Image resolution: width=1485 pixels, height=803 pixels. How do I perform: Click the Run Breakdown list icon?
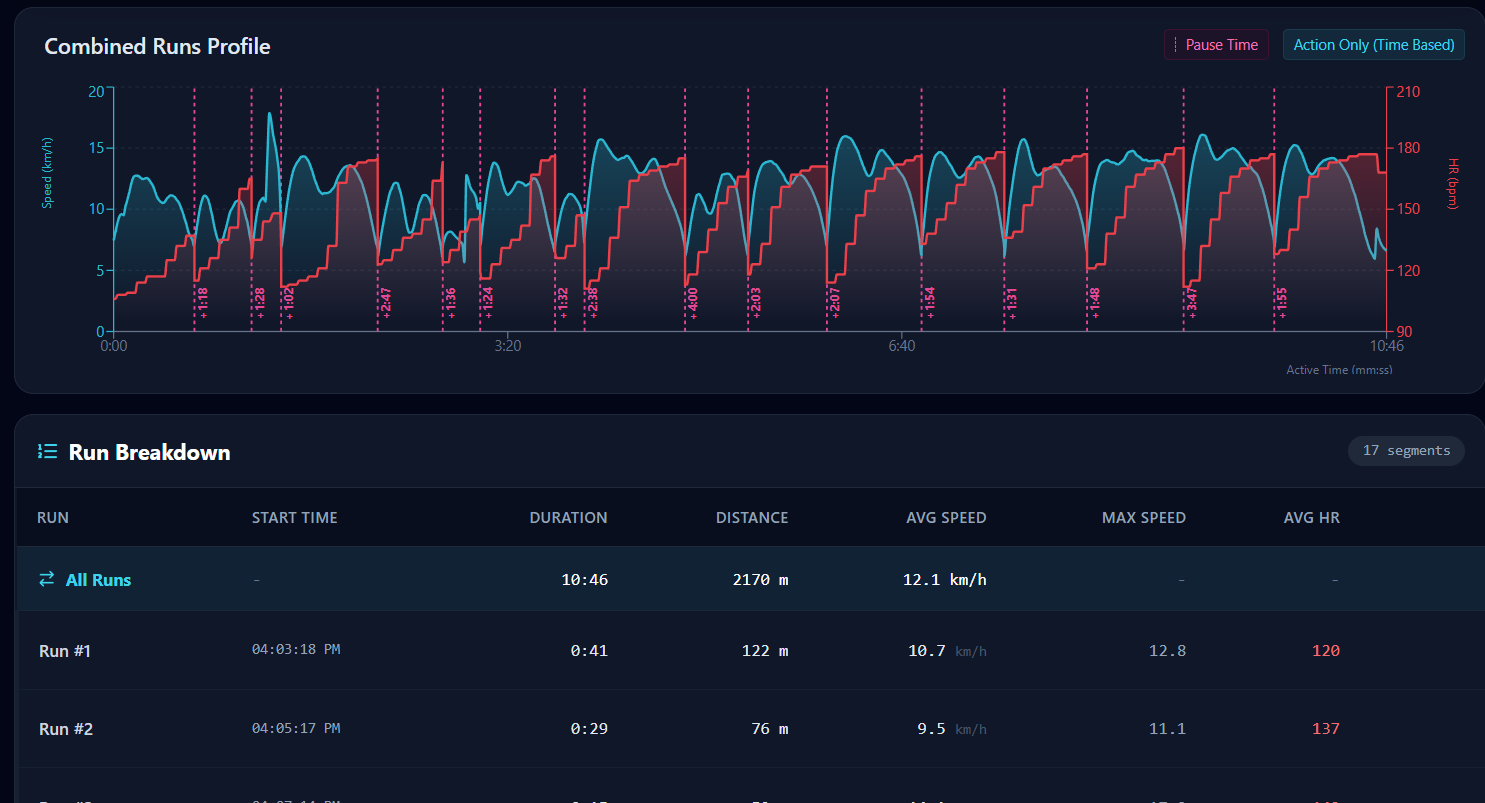coord(46,452)
